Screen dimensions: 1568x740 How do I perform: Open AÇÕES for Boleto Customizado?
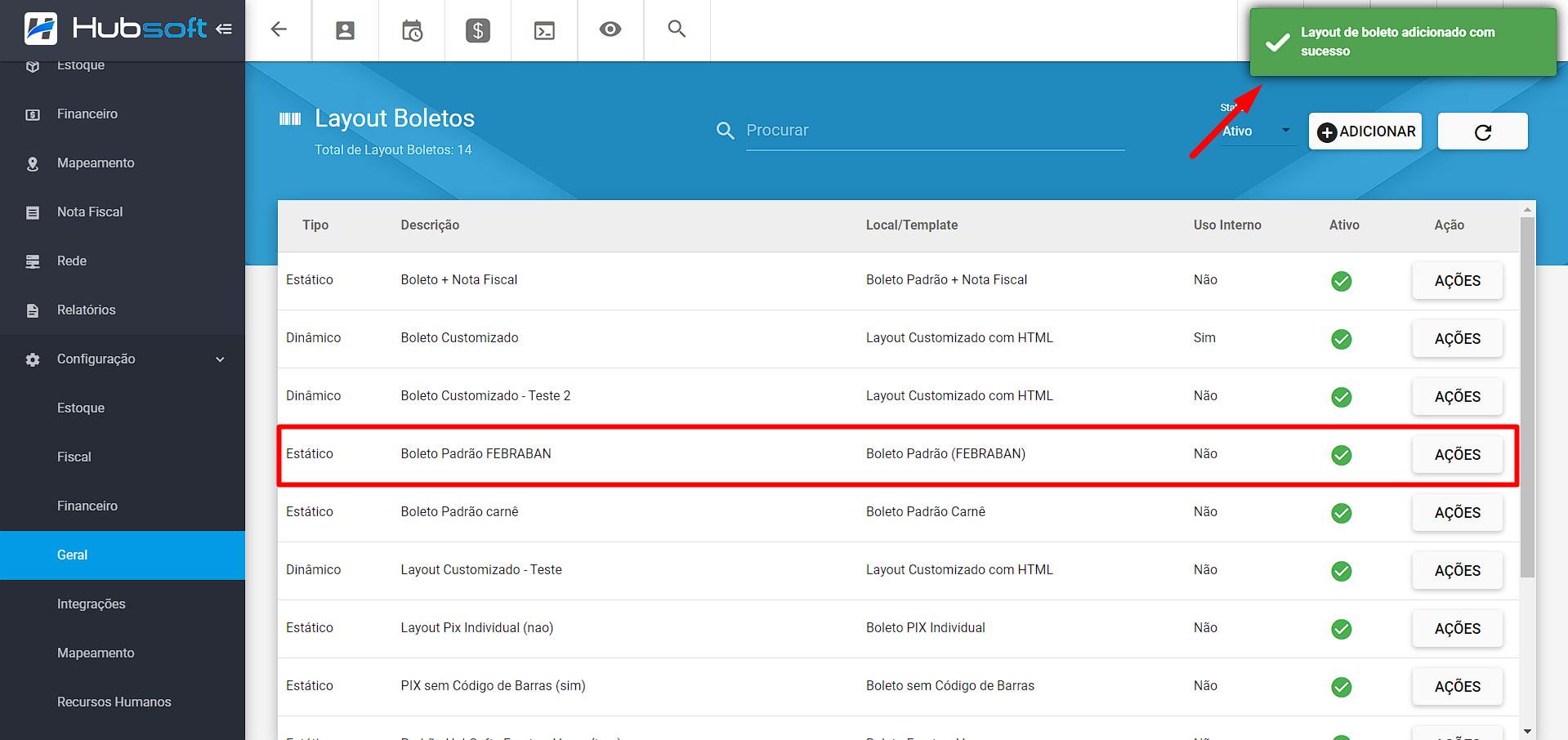coord(1458,339)
